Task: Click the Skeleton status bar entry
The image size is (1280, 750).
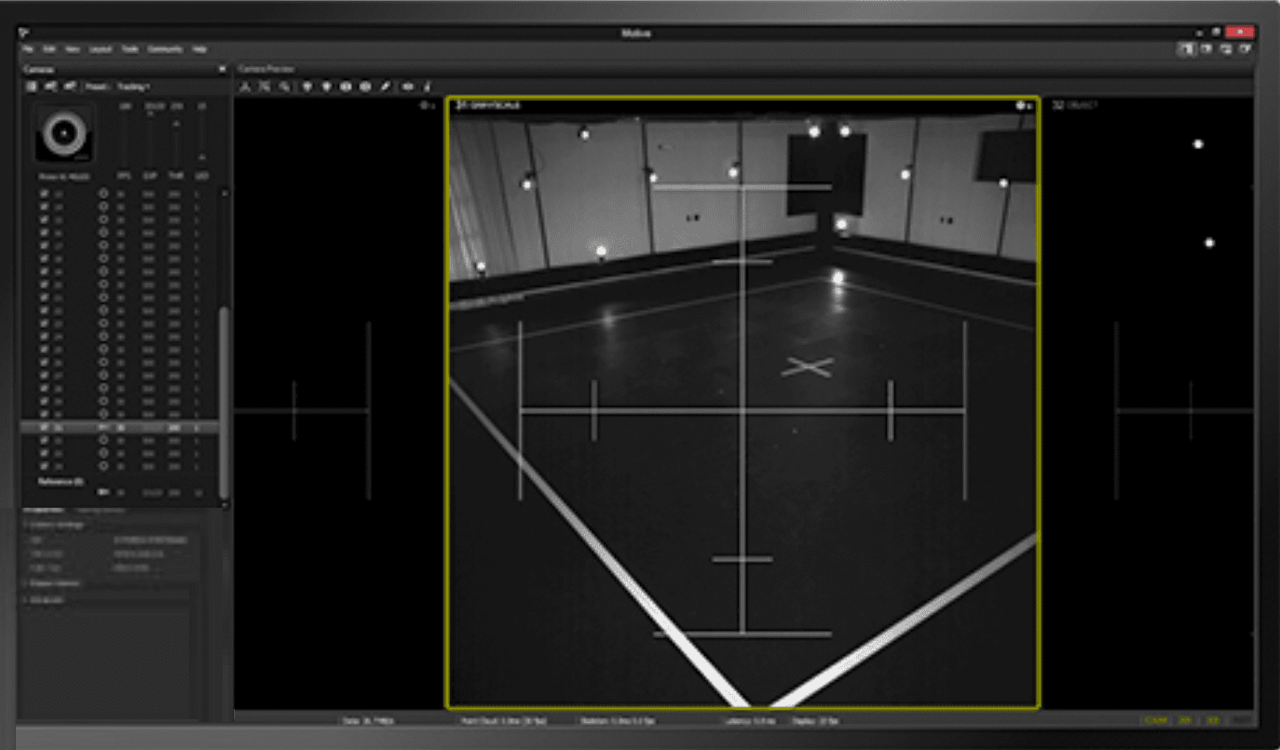Action: [x=618, y=719]
